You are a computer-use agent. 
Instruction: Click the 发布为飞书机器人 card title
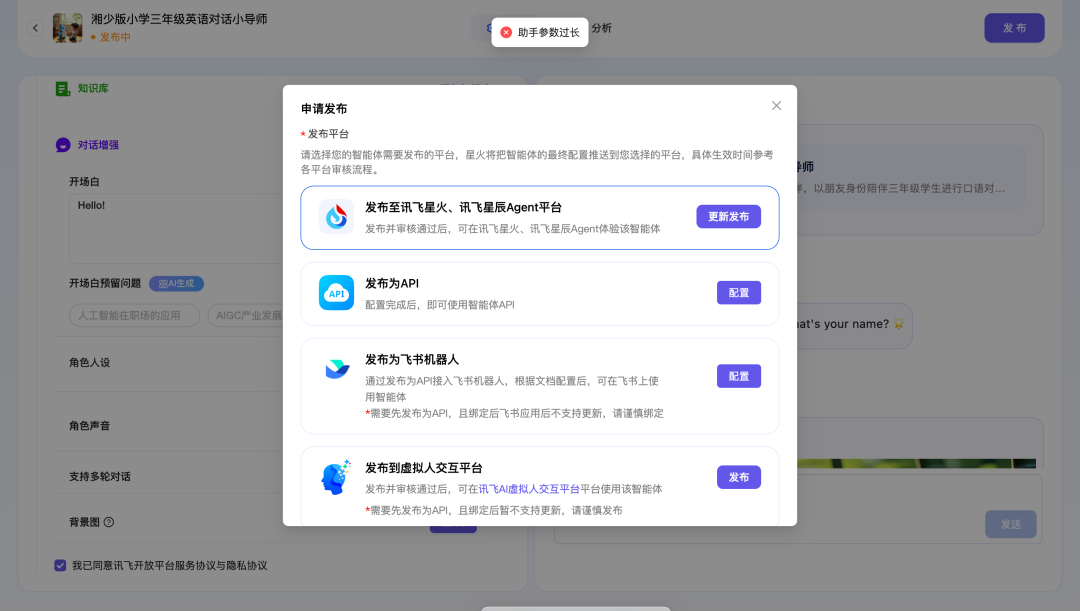point(411,360)
